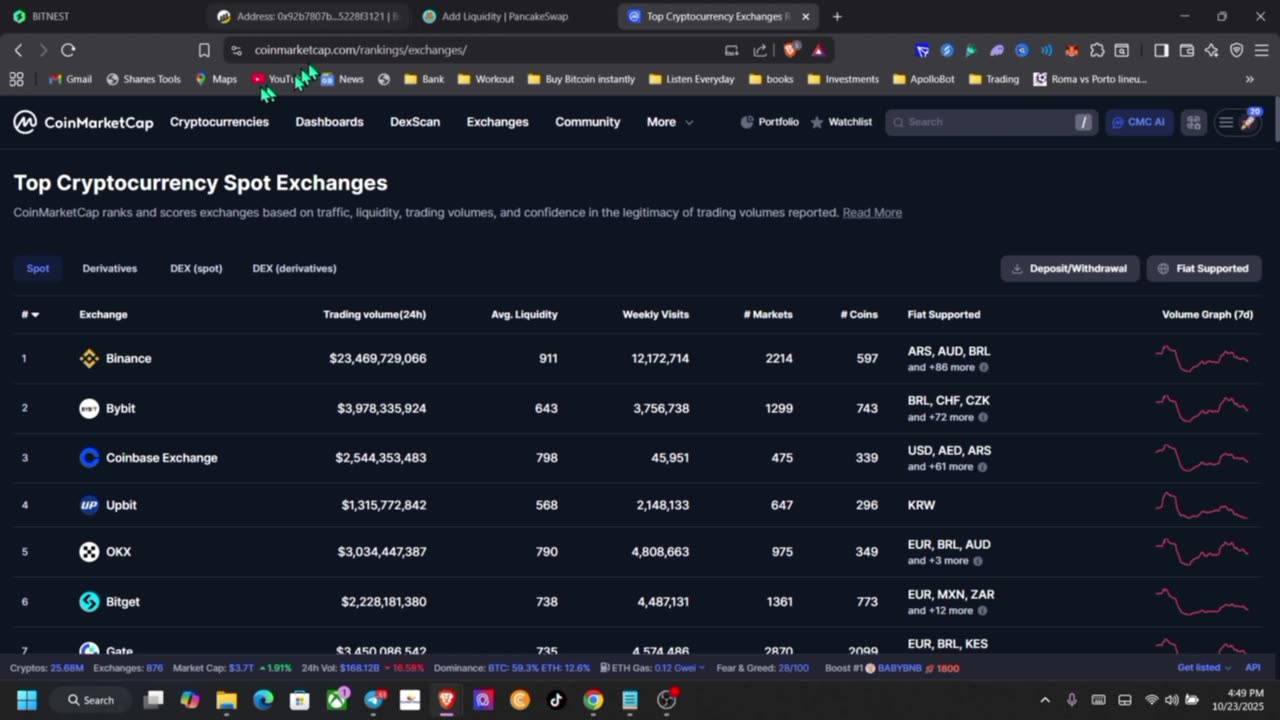This screenshot has width=1280, height=720.
Task: Open the Portfolio link
Action: click(x=769, y=122)
